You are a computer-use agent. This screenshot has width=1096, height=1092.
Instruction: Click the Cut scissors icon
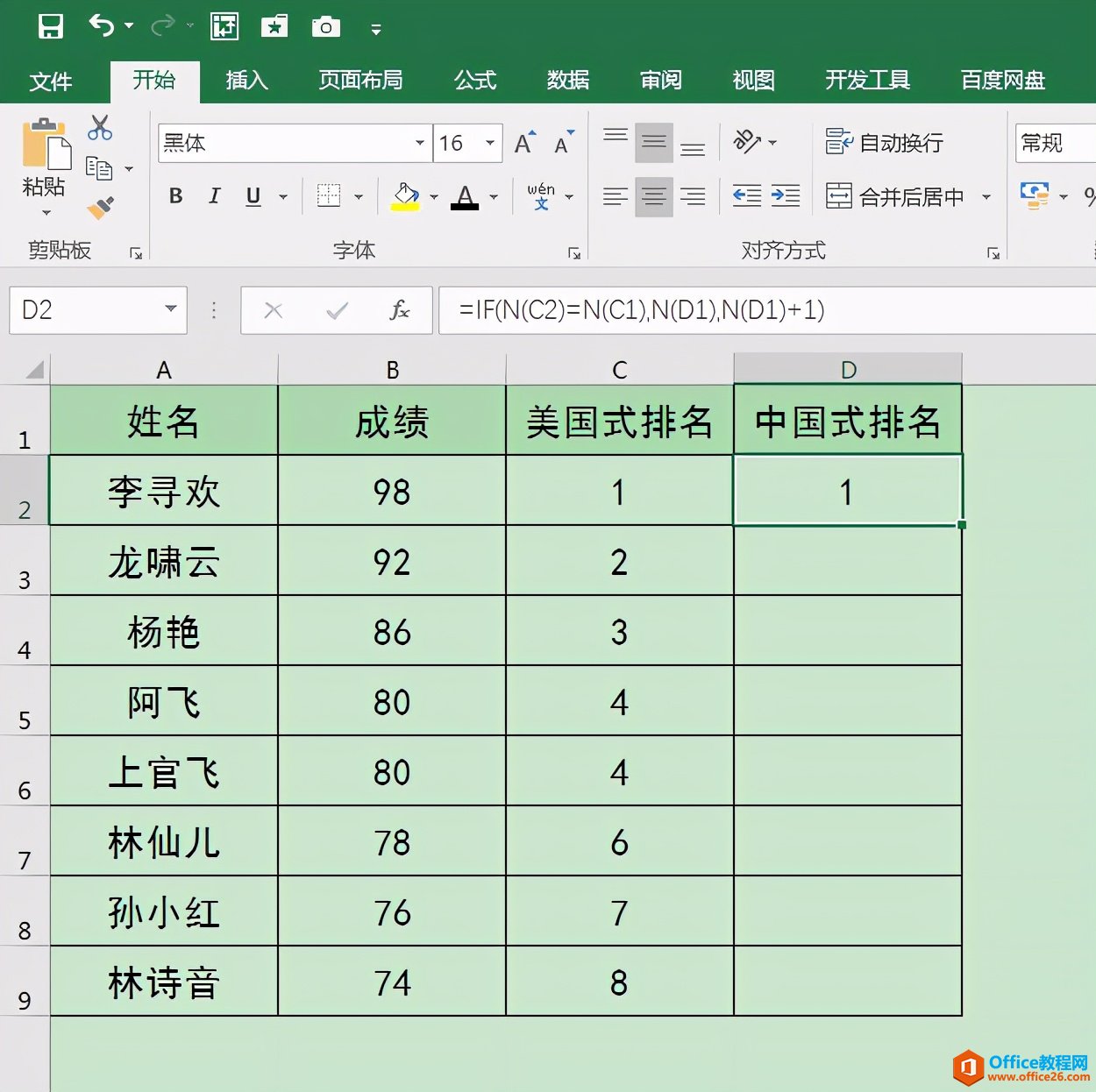tap(100, 128)
